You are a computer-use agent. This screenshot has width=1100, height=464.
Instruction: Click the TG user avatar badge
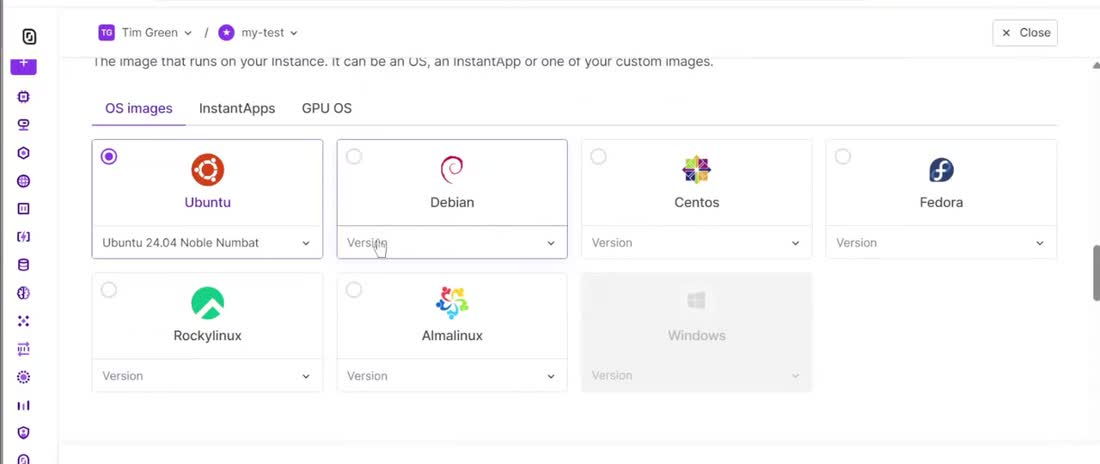point(106,32)
